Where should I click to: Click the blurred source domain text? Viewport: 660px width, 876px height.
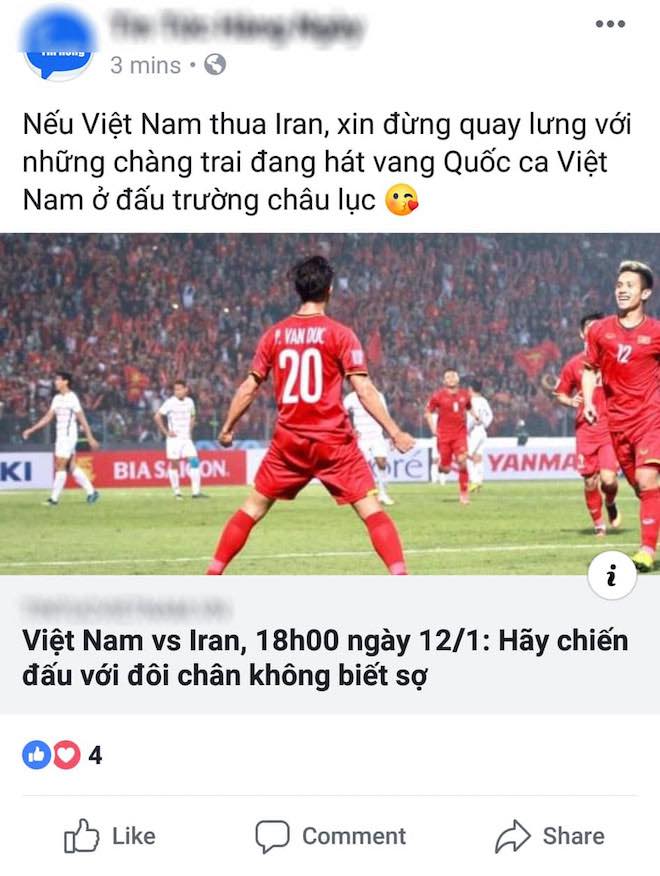[x=126, y=606]
